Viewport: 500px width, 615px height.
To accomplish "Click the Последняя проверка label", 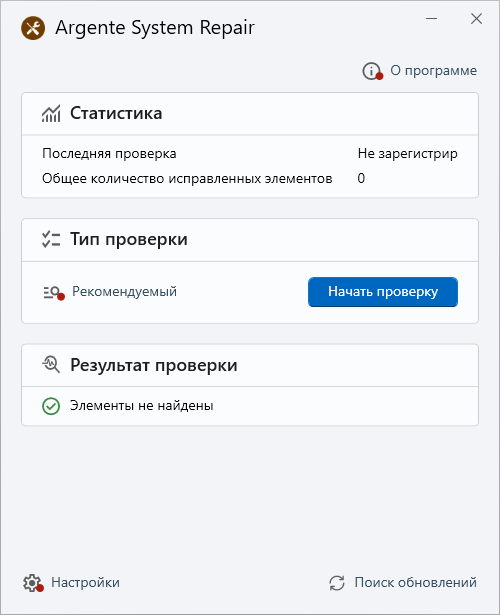I will (109, 153).
